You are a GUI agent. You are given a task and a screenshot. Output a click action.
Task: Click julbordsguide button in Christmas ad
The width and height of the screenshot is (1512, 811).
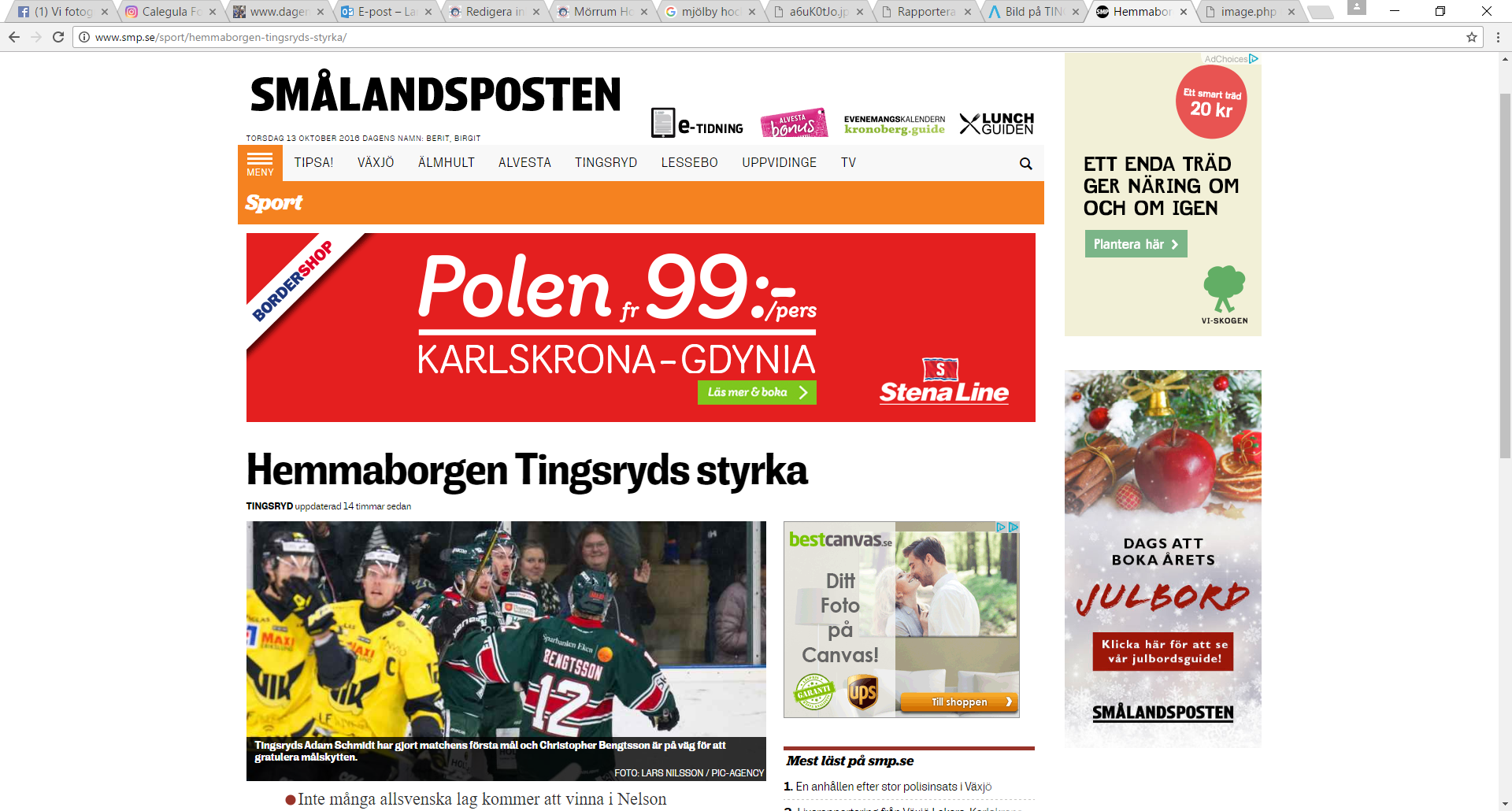coord(1163,651)
